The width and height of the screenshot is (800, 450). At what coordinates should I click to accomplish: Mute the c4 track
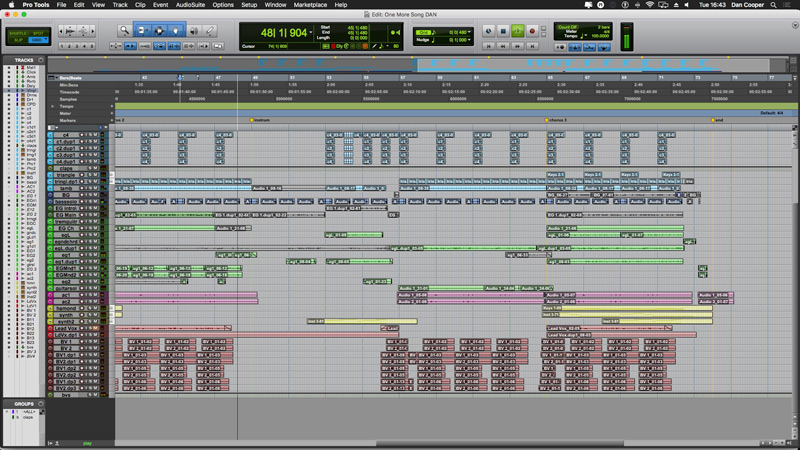96,135
